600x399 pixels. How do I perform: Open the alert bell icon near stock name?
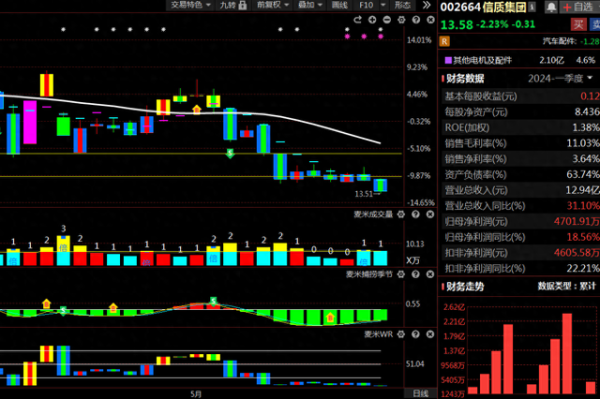pyautogui.click(x=551, y=7)
